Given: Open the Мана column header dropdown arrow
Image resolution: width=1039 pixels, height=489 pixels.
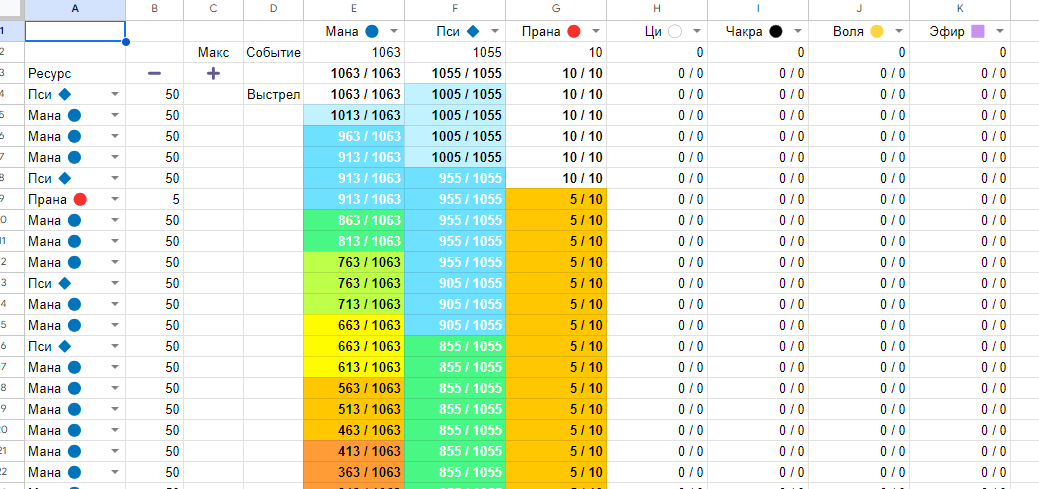Looking at the screenshot, I should click(393, 32).
